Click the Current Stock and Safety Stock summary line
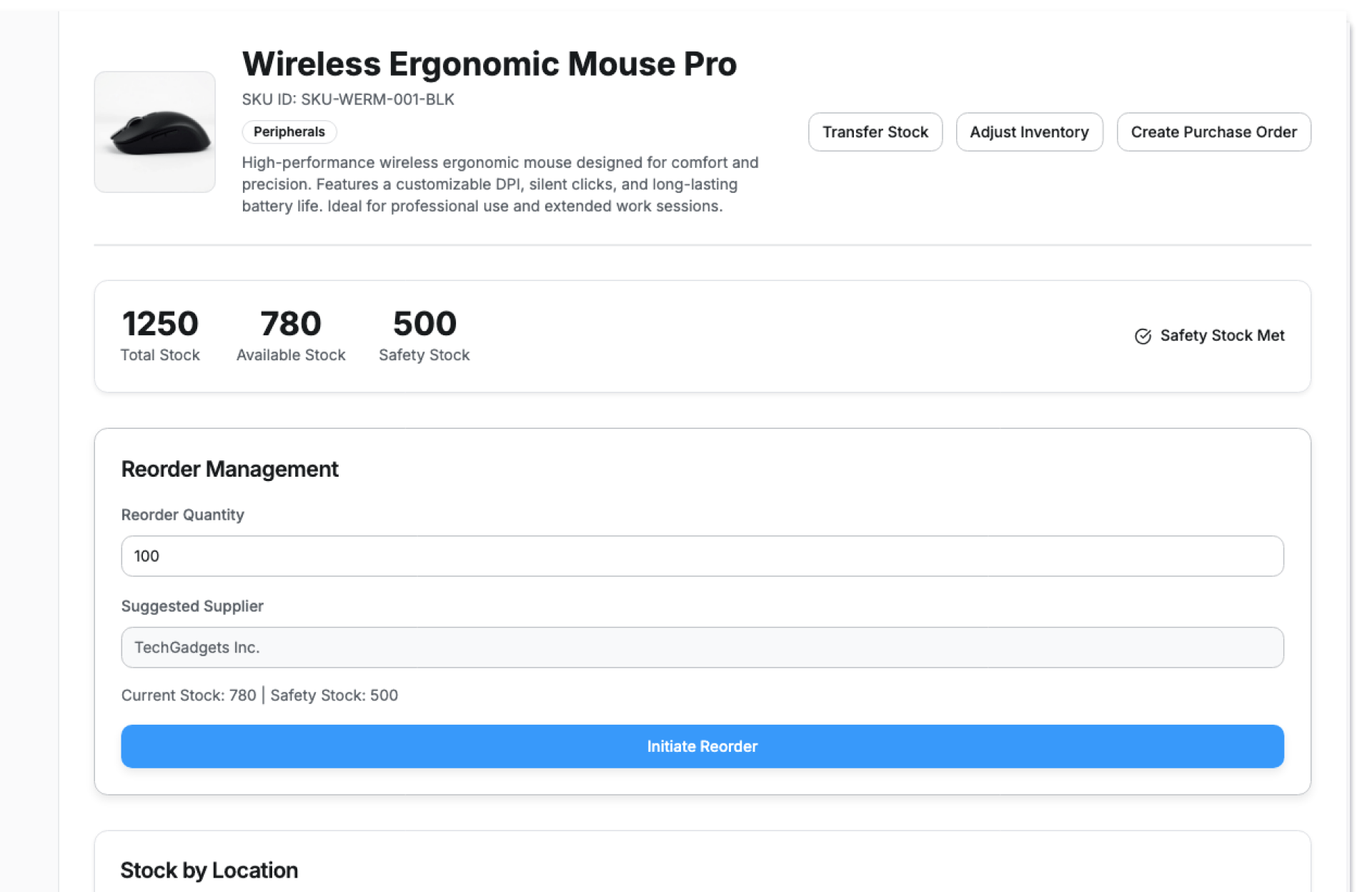 259,695
